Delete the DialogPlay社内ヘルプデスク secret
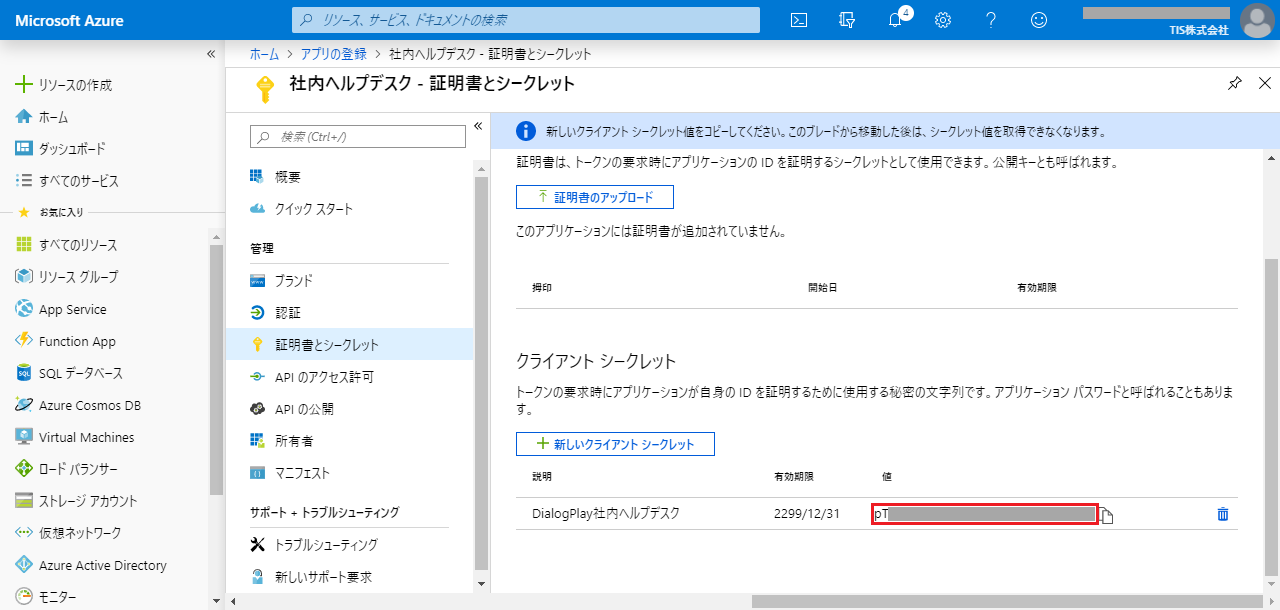 click(x=1222, y=514)
